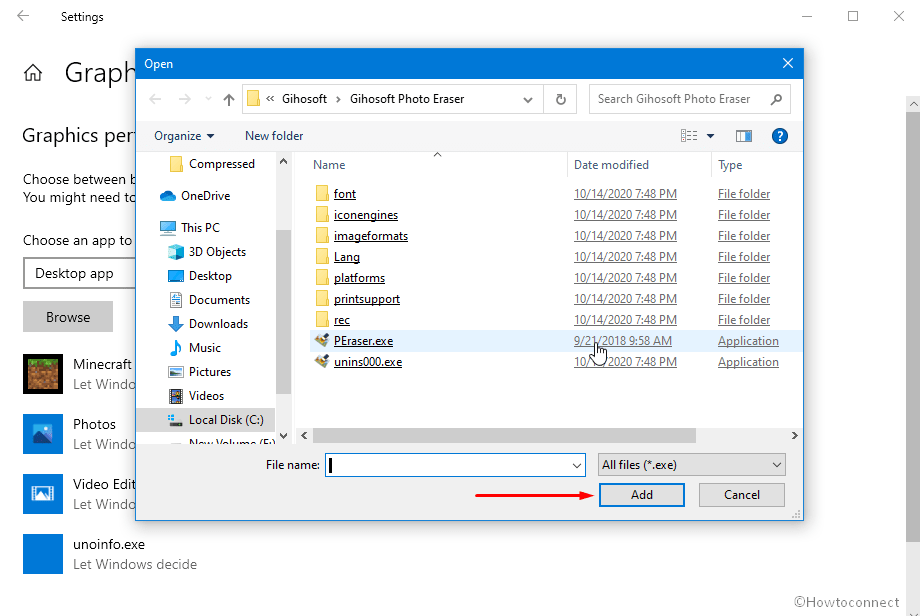Sort by Type column header
This screenshot has width=920, height=616.
pos(730,165)
